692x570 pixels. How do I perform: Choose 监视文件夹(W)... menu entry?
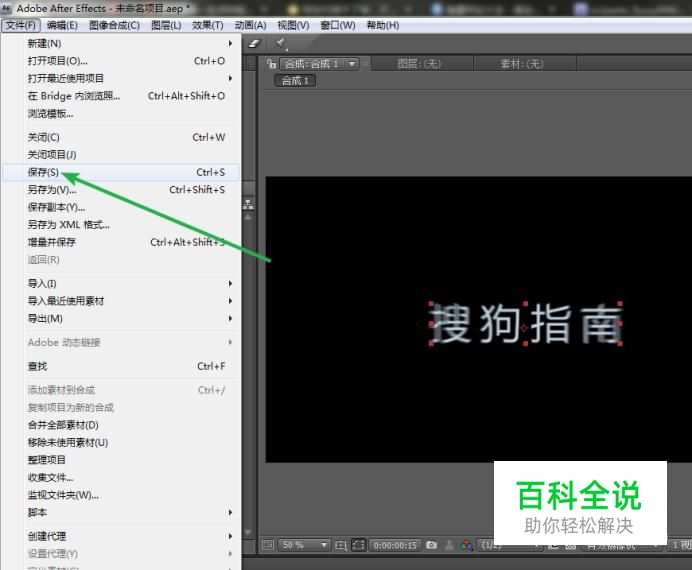[x=122, y=495]
